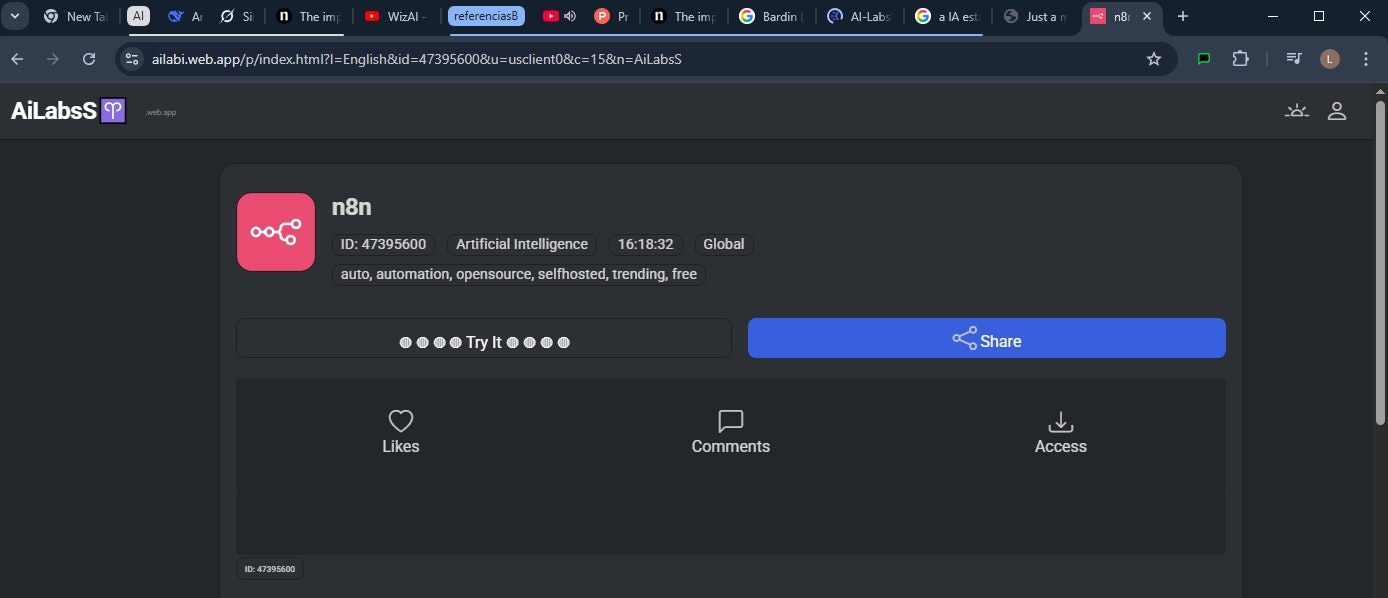
Task: Select the Artificial Intelligence category tag
Action: pyautogui.click(x=522, y=244)
